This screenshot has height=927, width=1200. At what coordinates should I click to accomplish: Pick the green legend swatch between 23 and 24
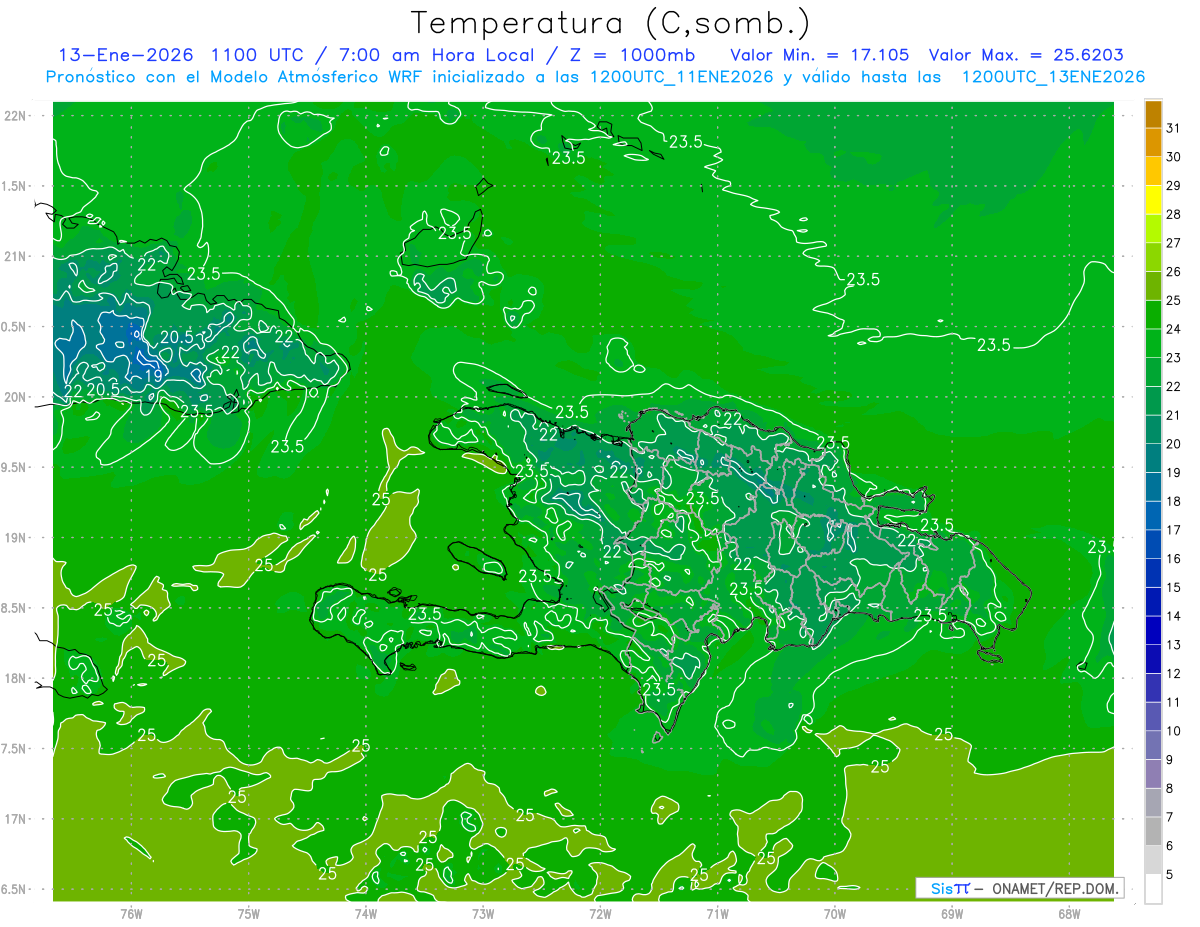pos(1153,343)
